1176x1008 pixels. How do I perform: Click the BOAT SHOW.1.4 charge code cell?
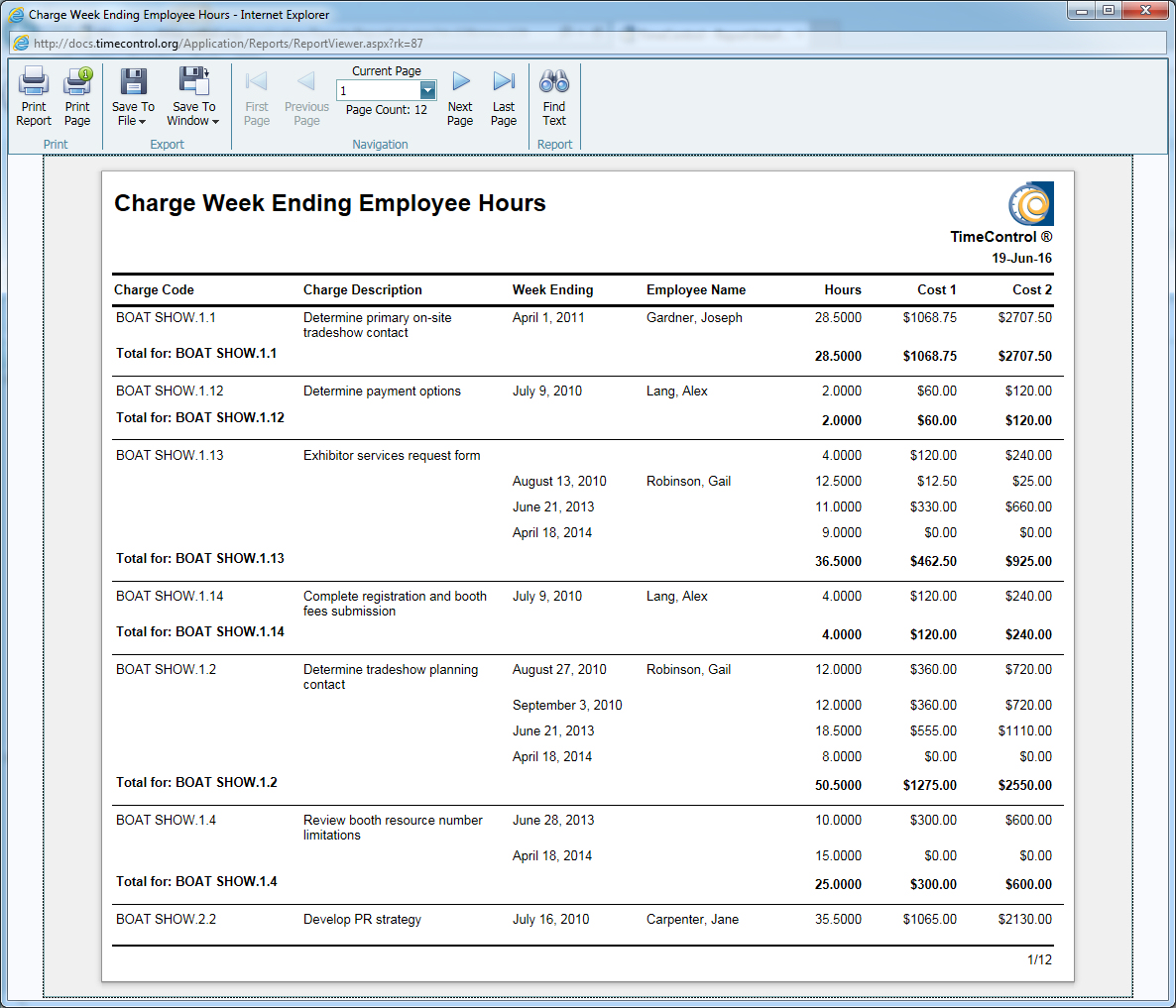click(x=166, y=821)
